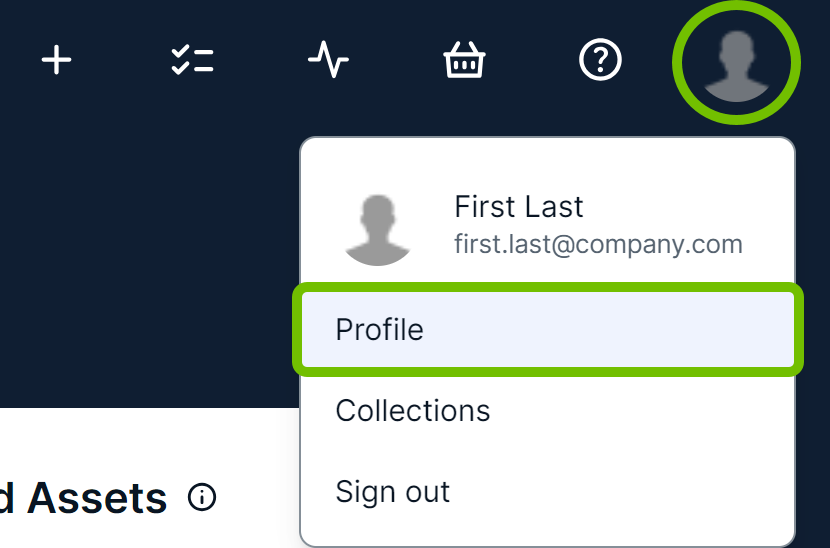Click empty header space between basket and help
The width and height of the screenshot is (830, 548).
pyautogui.click(x=532, y=62)
